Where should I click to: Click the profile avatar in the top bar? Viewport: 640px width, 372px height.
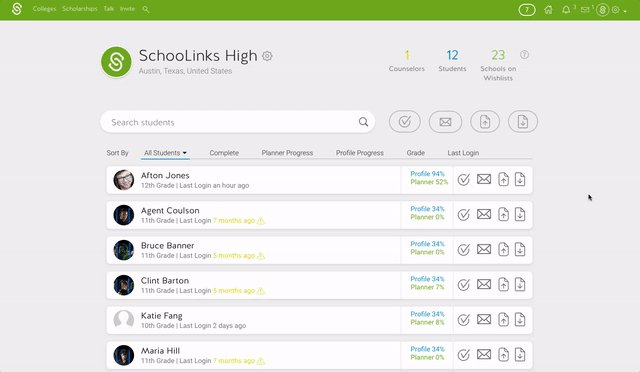coord(602,10)
